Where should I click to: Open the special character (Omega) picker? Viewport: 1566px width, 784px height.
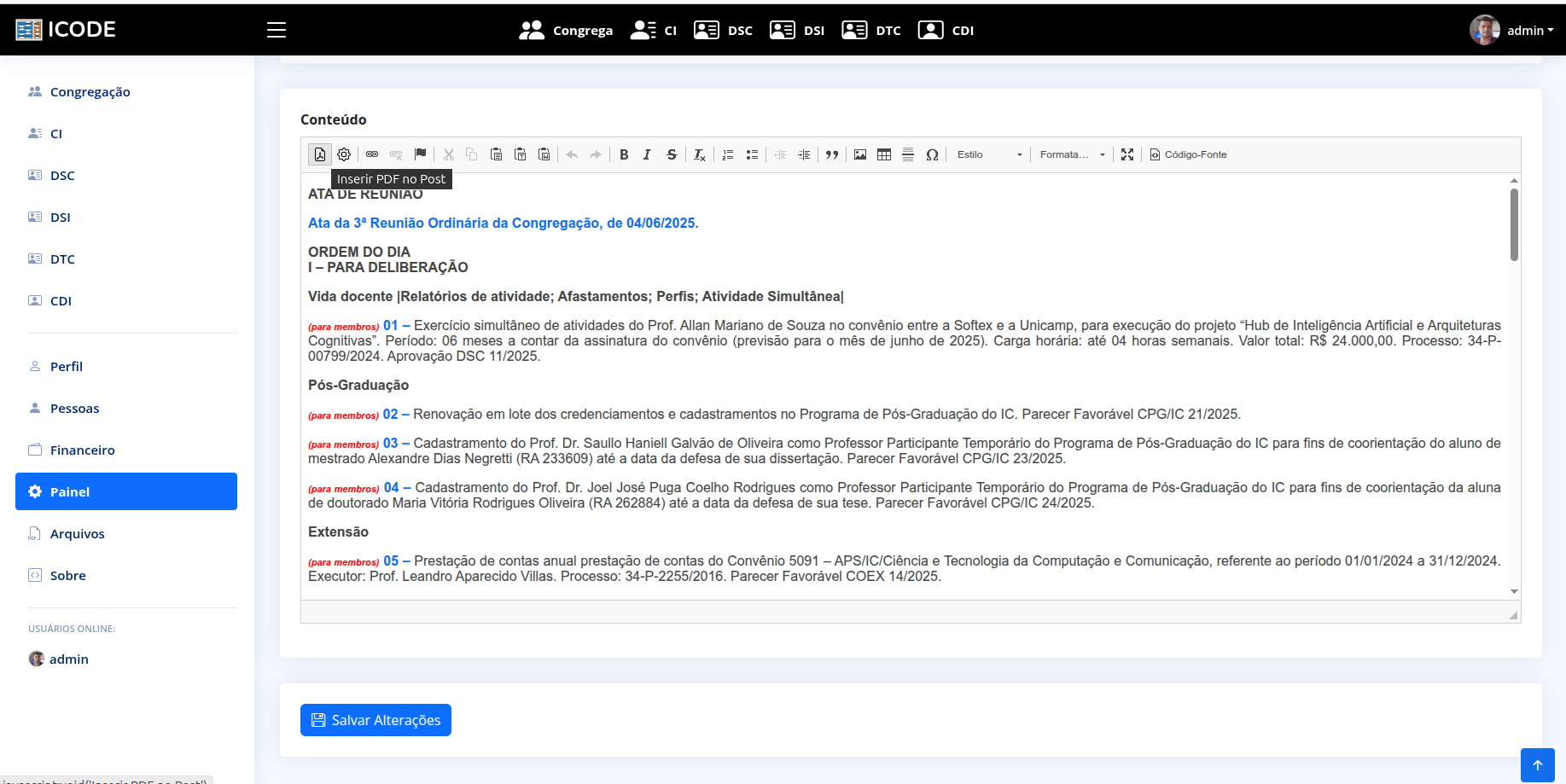932,154
